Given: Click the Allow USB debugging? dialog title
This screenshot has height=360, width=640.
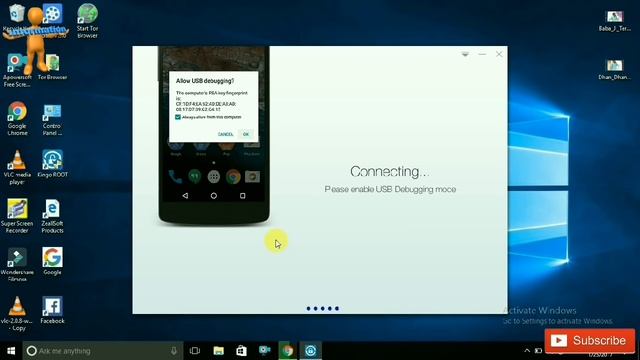Looking at the screenshot, I should click(x=205, y=81).
